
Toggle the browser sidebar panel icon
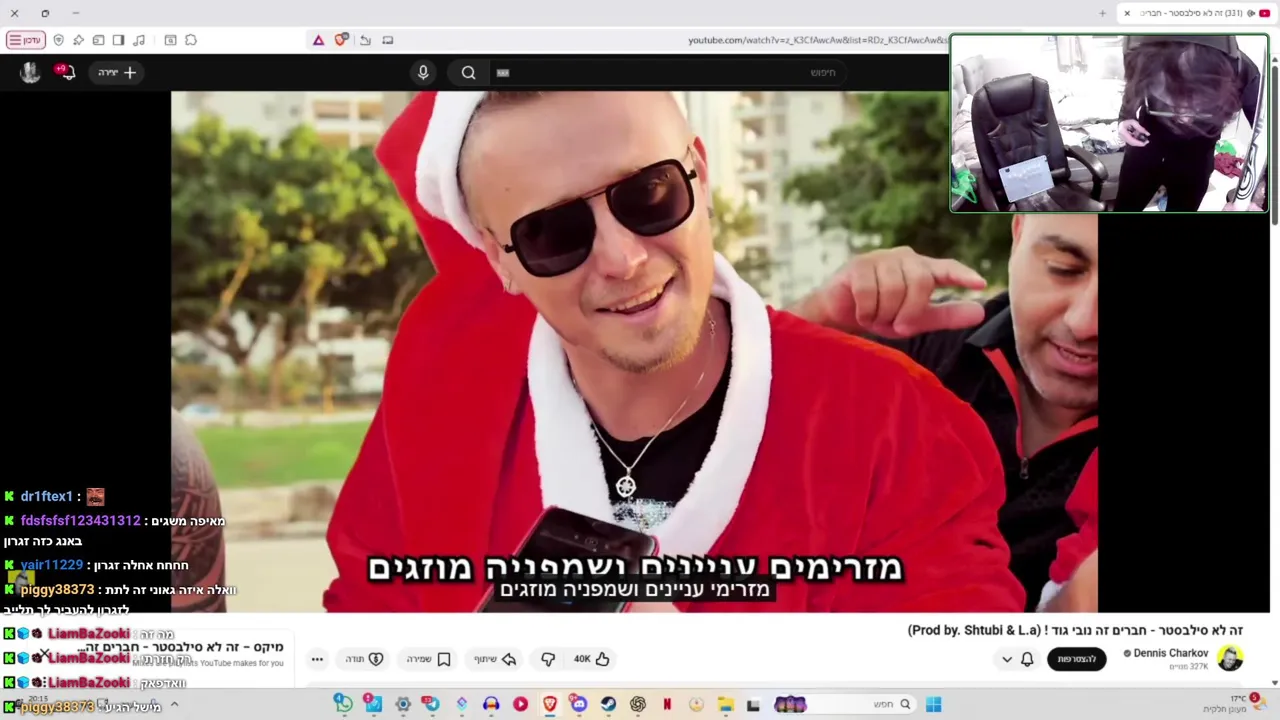[x=119, y=40]
